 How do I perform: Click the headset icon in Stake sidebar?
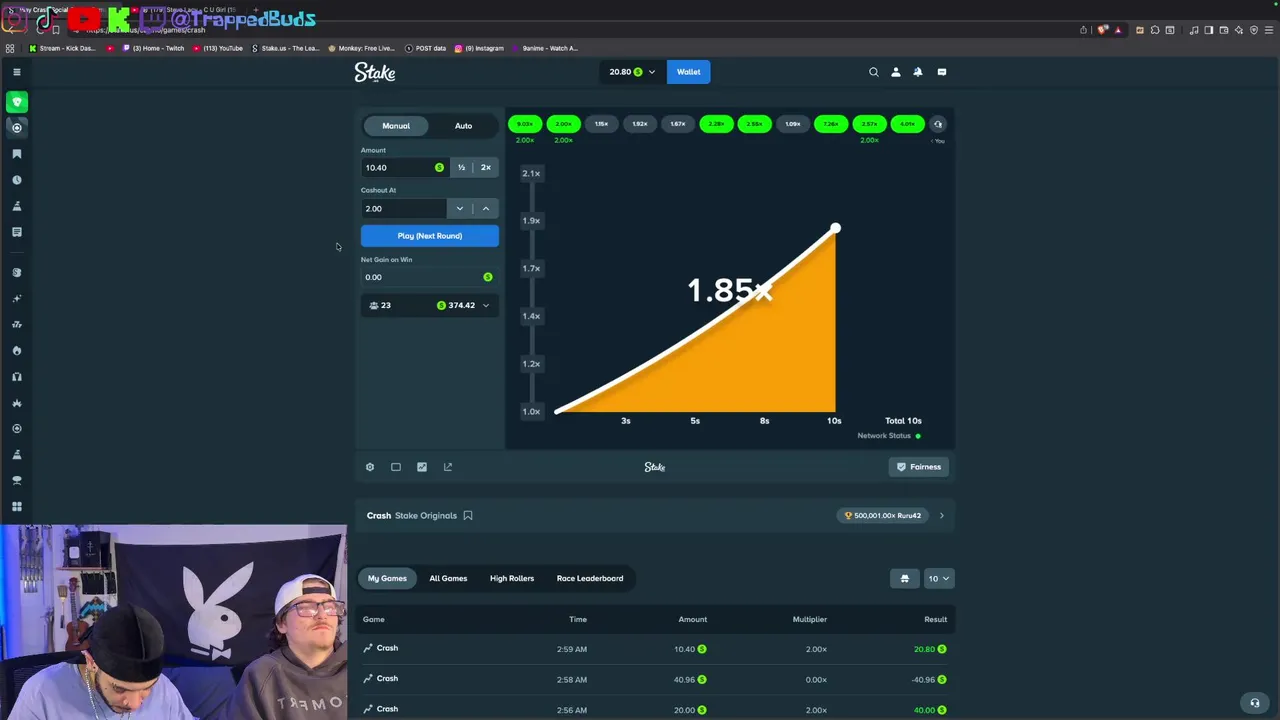pyautogui.click(x=17, y=377)
